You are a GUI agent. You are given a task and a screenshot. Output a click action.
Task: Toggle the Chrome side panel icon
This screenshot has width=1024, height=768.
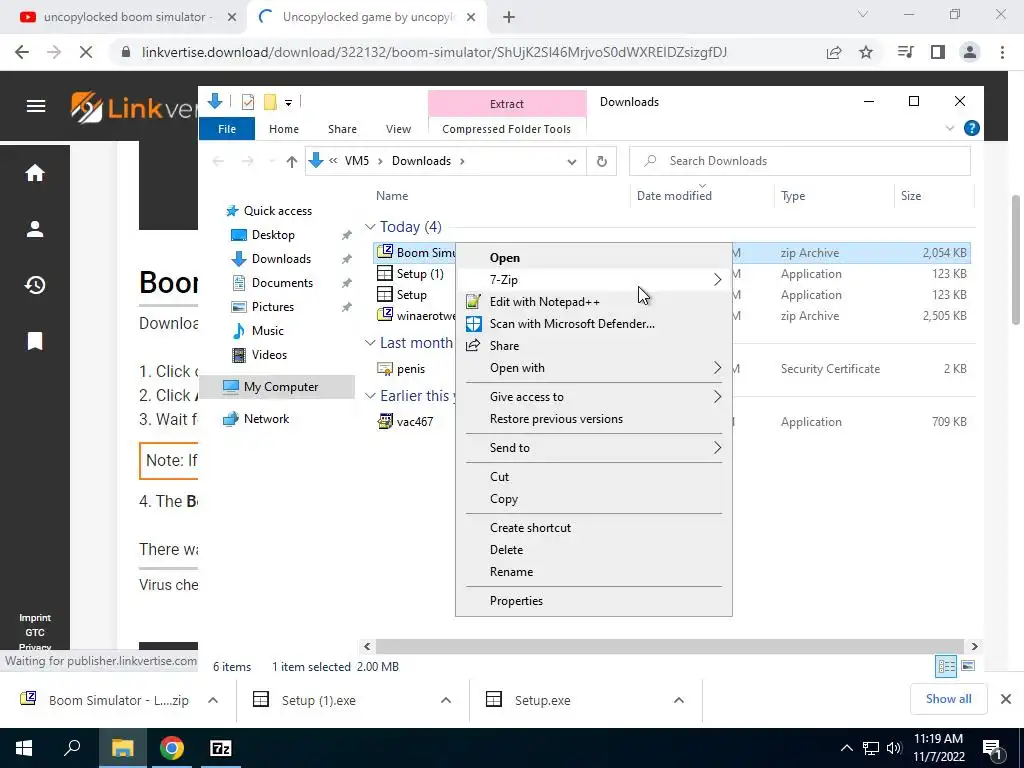point(938,52)
